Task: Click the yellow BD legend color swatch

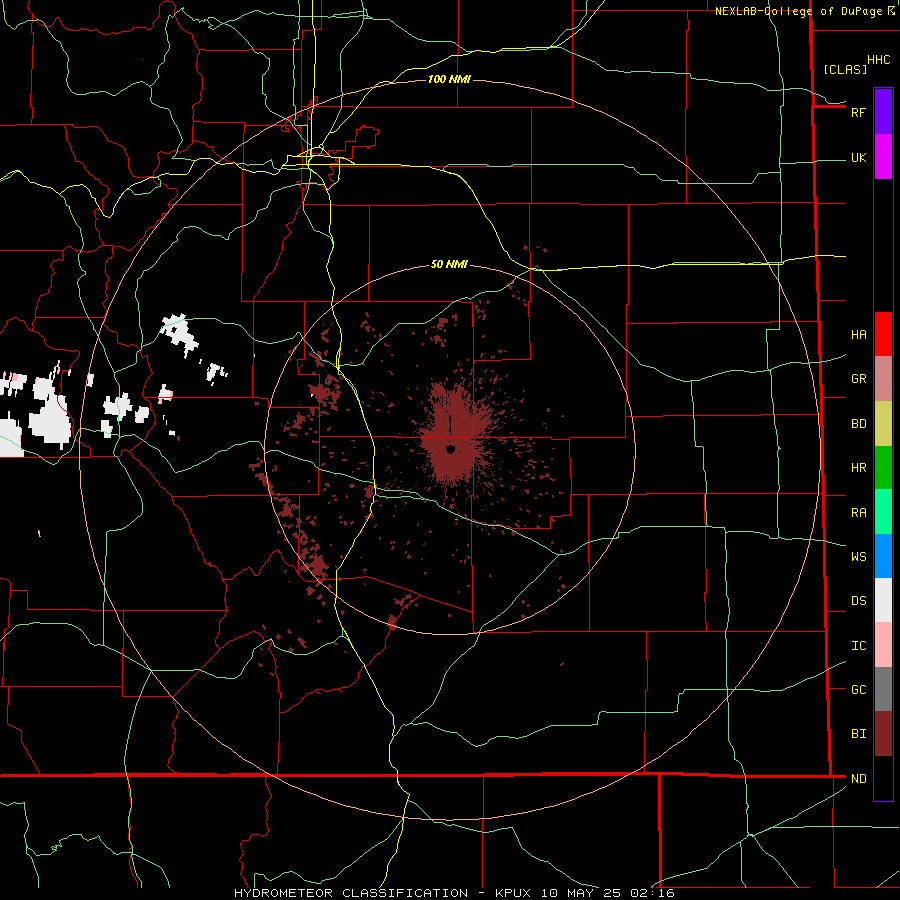Action: [x=883, y=423]
